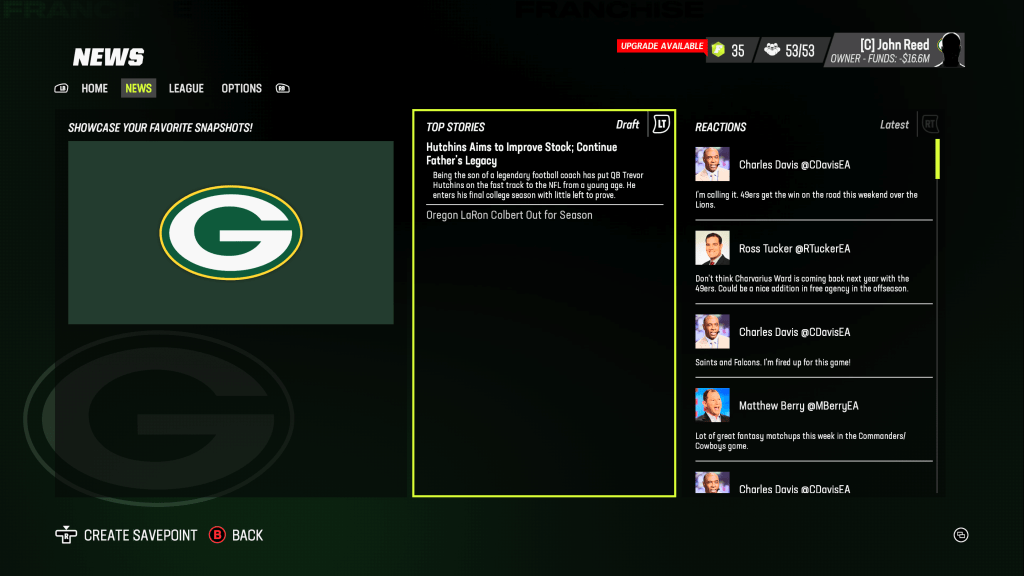The image size is (1024, 576).
Task: Change the Draft filter in Top Stories
Action: (627, 125)
